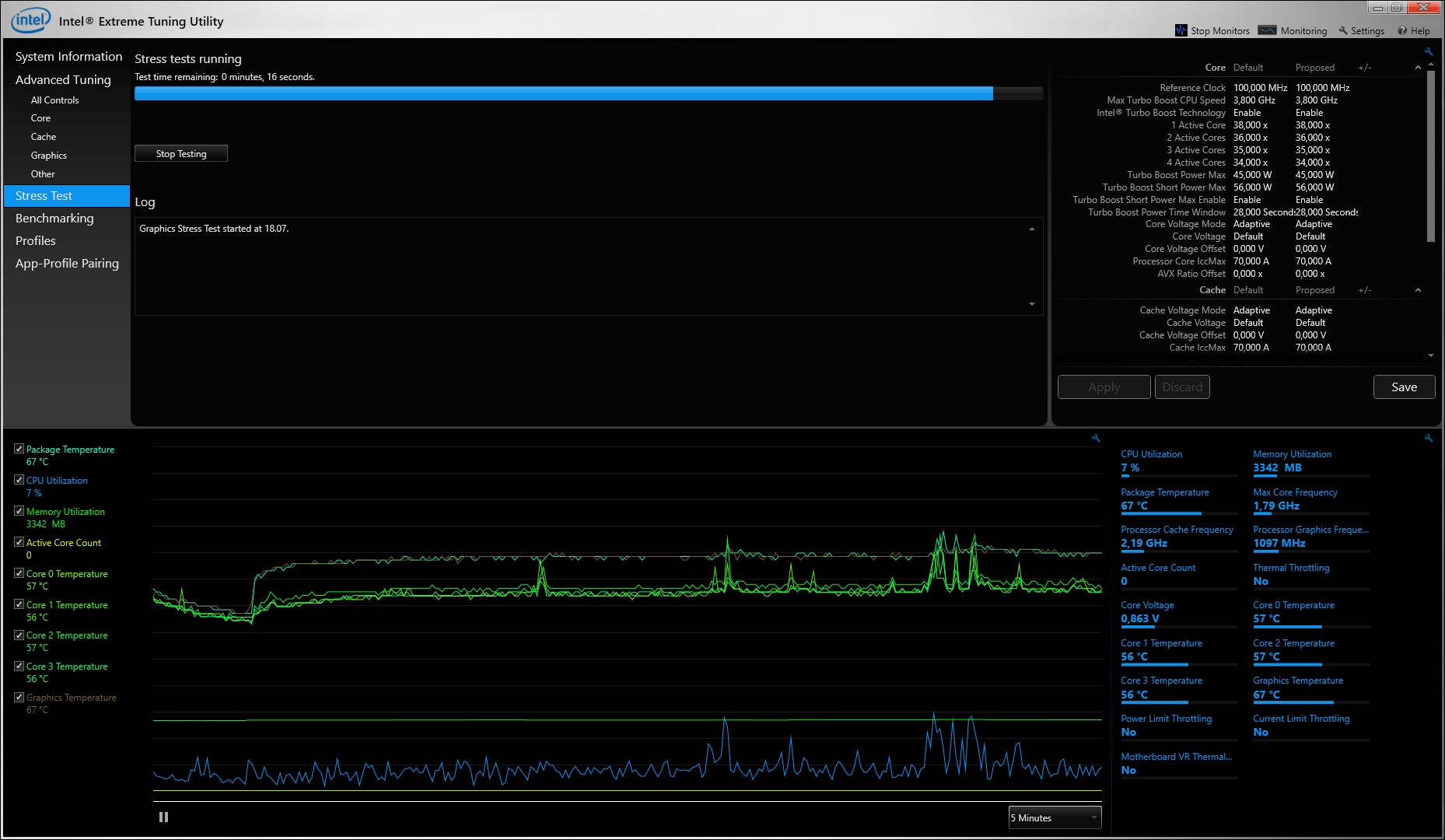Screen dimensions: 1445x840
Task: Pause the monitoring graph
Action: click(163, 817)
